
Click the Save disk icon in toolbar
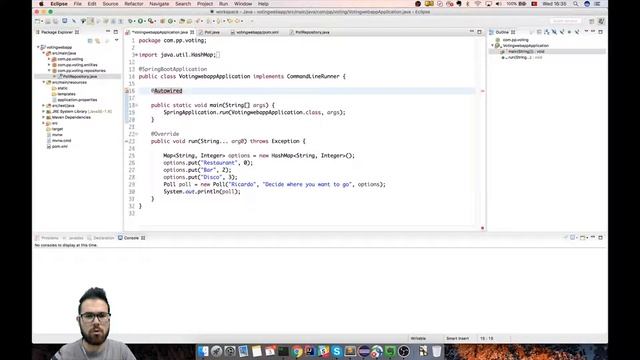point(48,21)
